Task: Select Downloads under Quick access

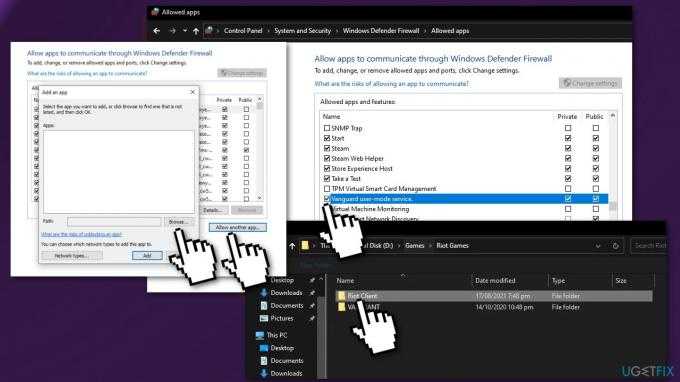Action: [x=286, y=293]
